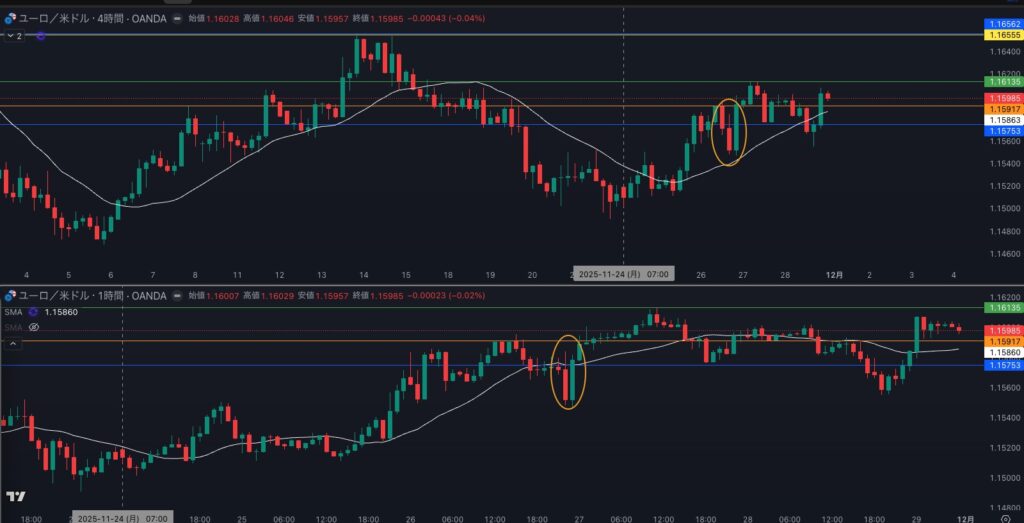Click the EUR/USD flag icon in 4-hour chart
Viewport: 1024px width, 523px height.
[x=10, y=19]
